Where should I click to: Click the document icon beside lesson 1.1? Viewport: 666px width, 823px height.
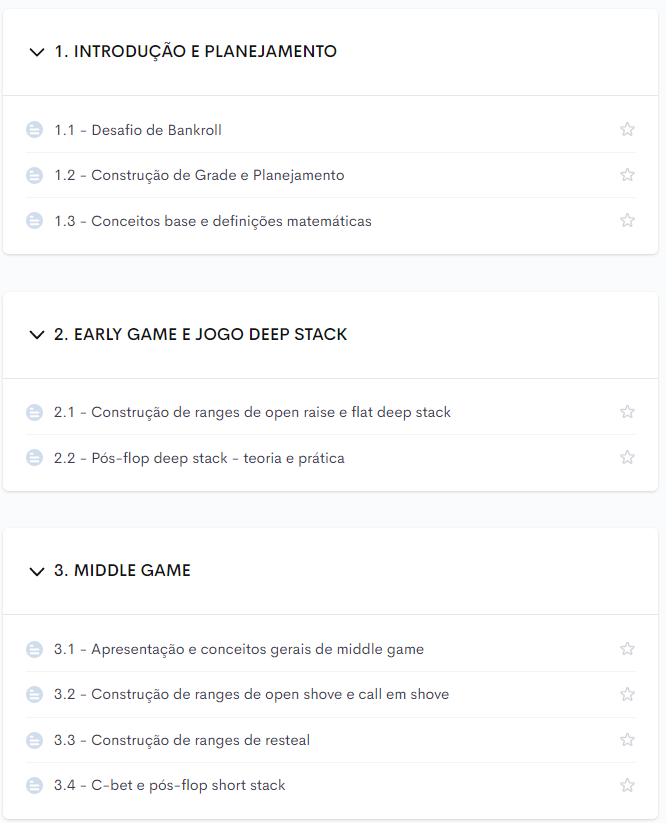pos(35,130)
